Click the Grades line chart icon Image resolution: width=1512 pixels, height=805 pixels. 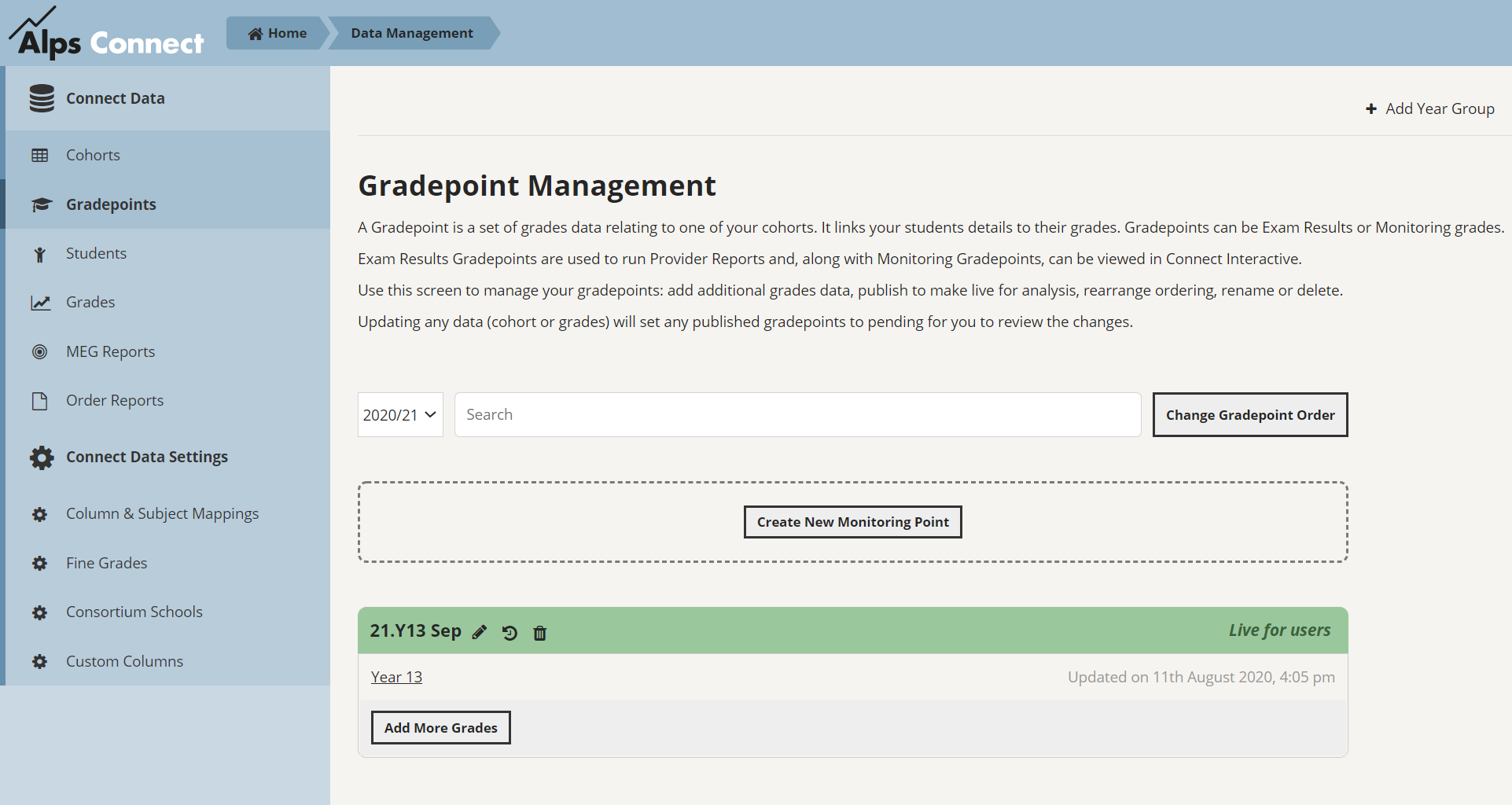click(41, 303)
